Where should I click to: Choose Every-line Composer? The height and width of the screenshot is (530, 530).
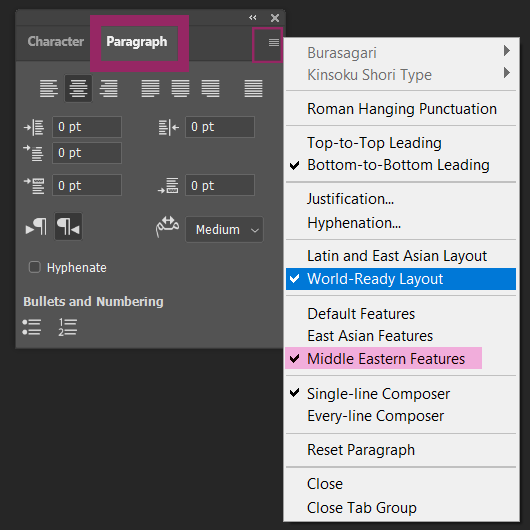[401, 416]
